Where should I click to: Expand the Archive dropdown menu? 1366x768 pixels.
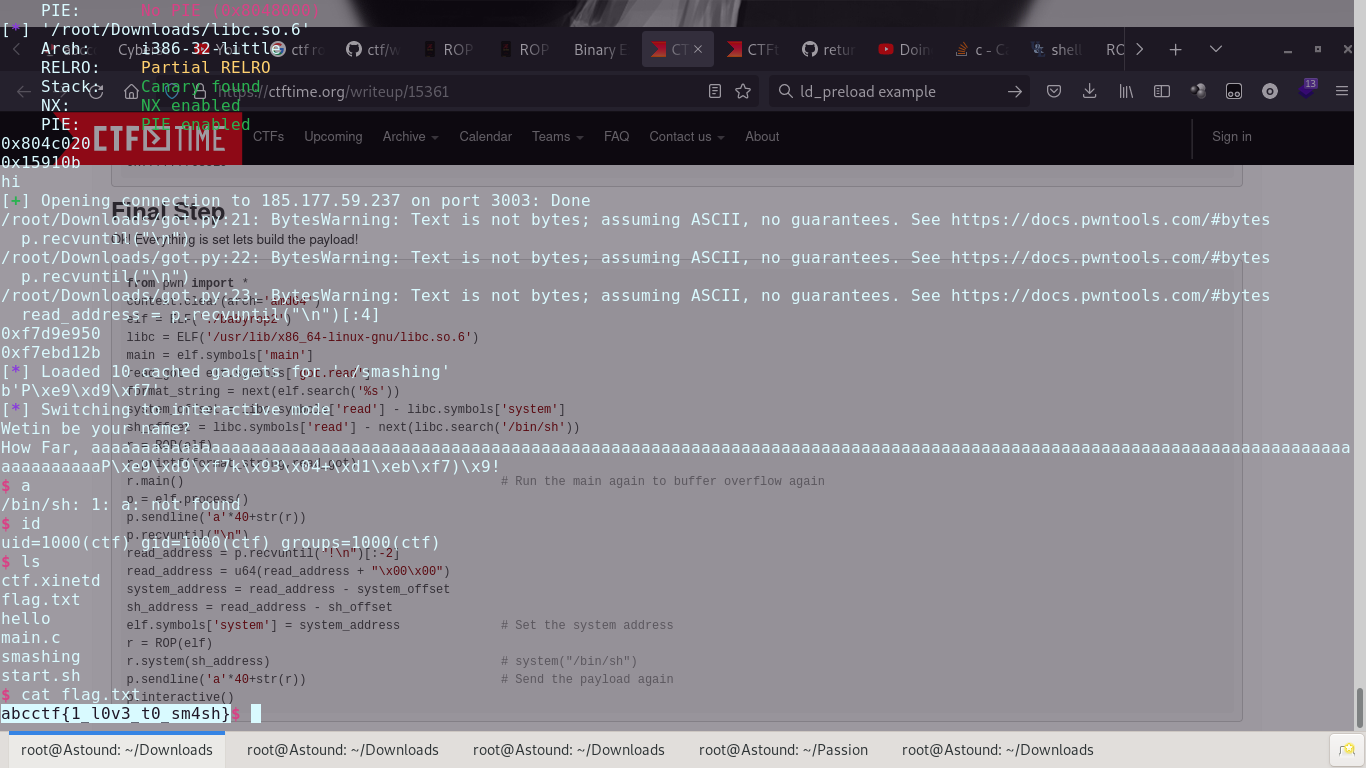[410, 136]
